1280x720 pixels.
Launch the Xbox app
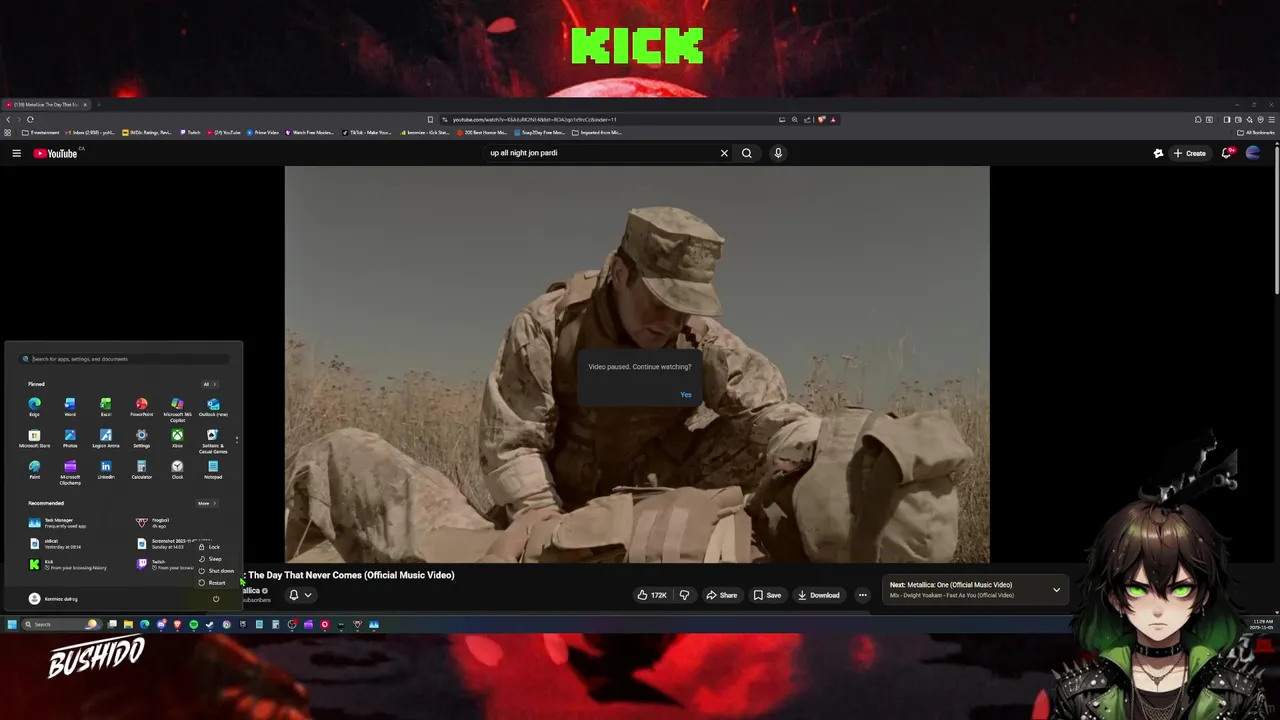177,438
